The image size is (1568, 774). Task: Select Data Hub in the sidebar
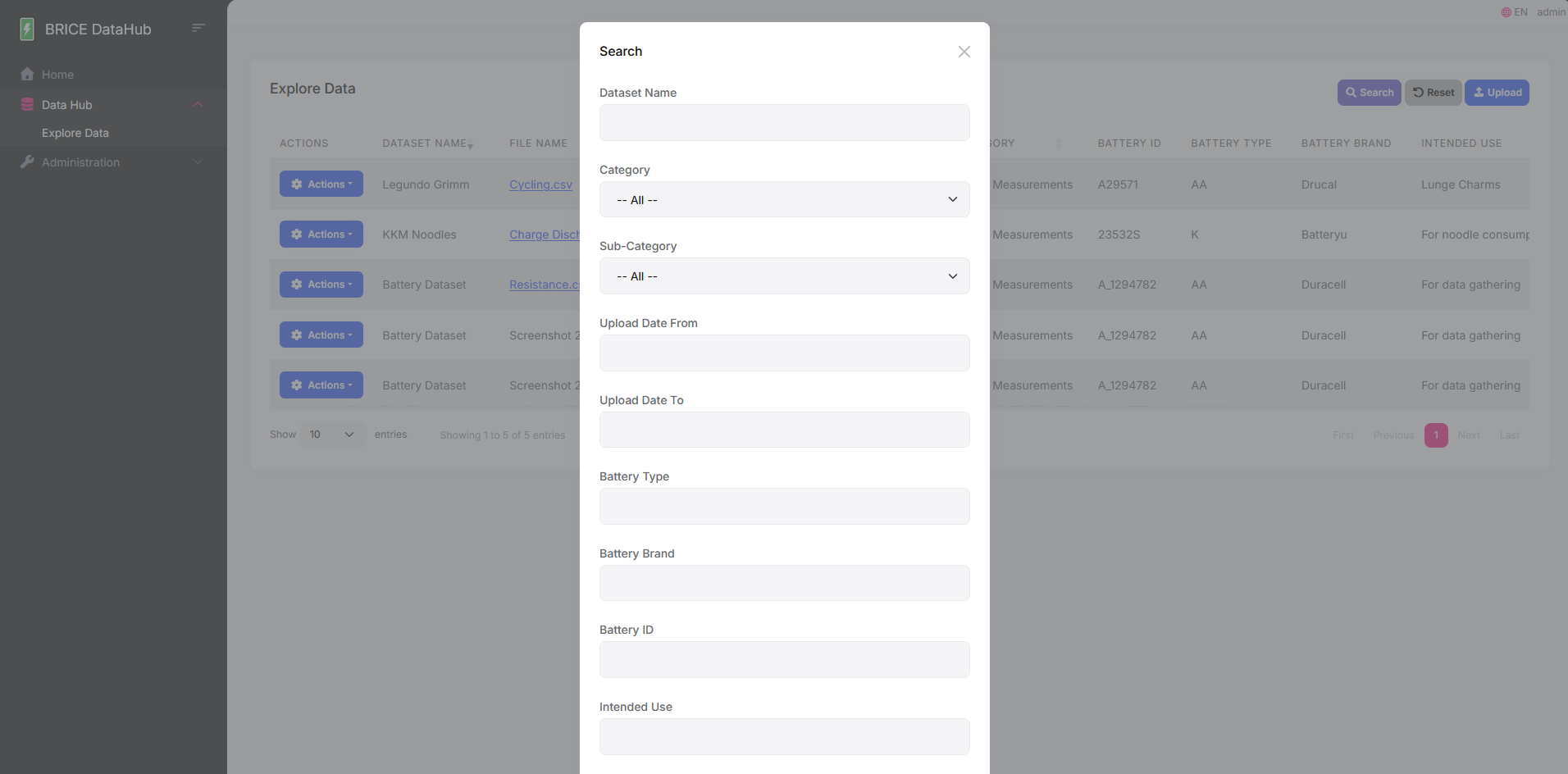[x=66, y=104]
